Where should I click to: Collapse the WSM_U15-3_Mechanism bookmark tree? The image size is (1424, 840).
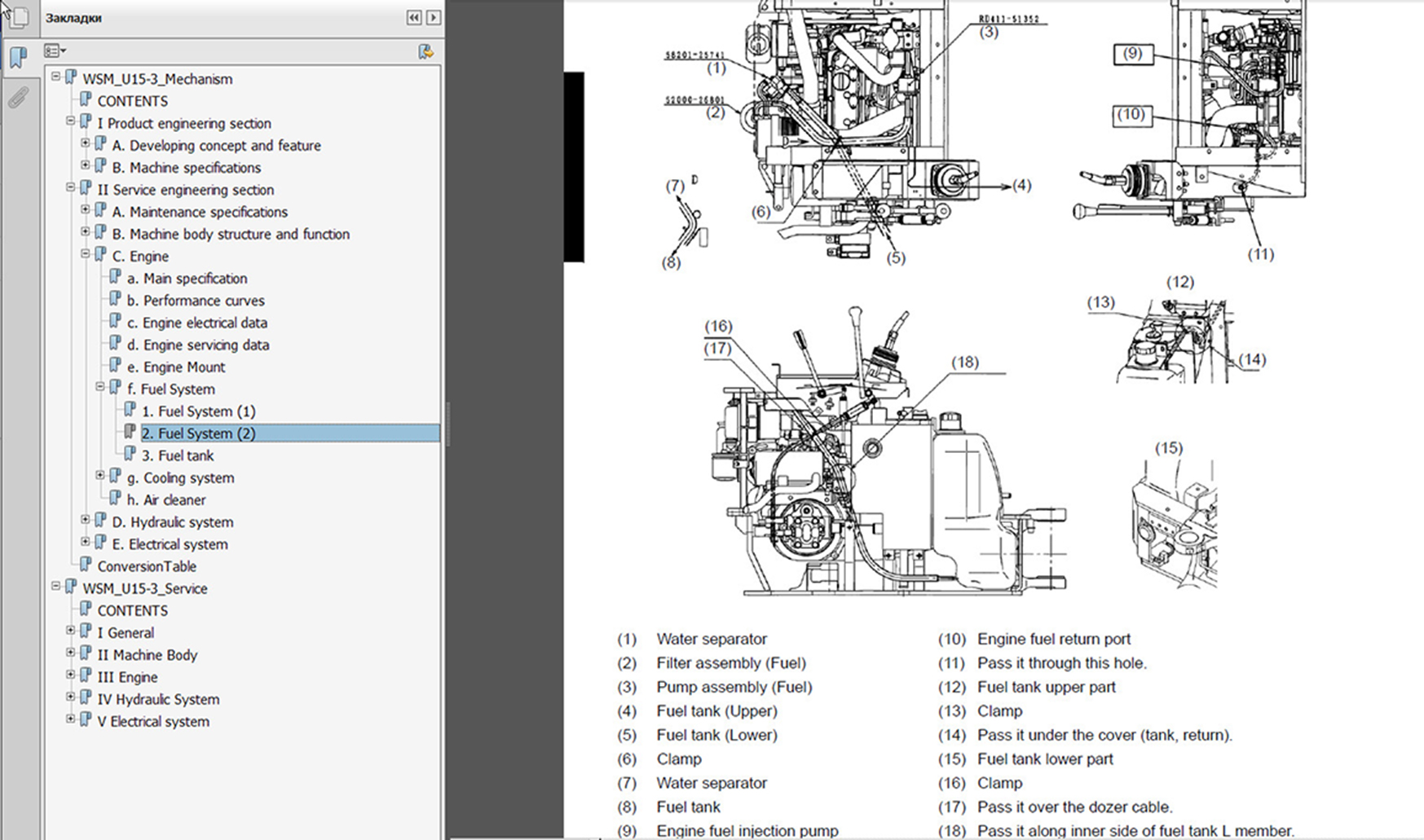tap(55, 77)
